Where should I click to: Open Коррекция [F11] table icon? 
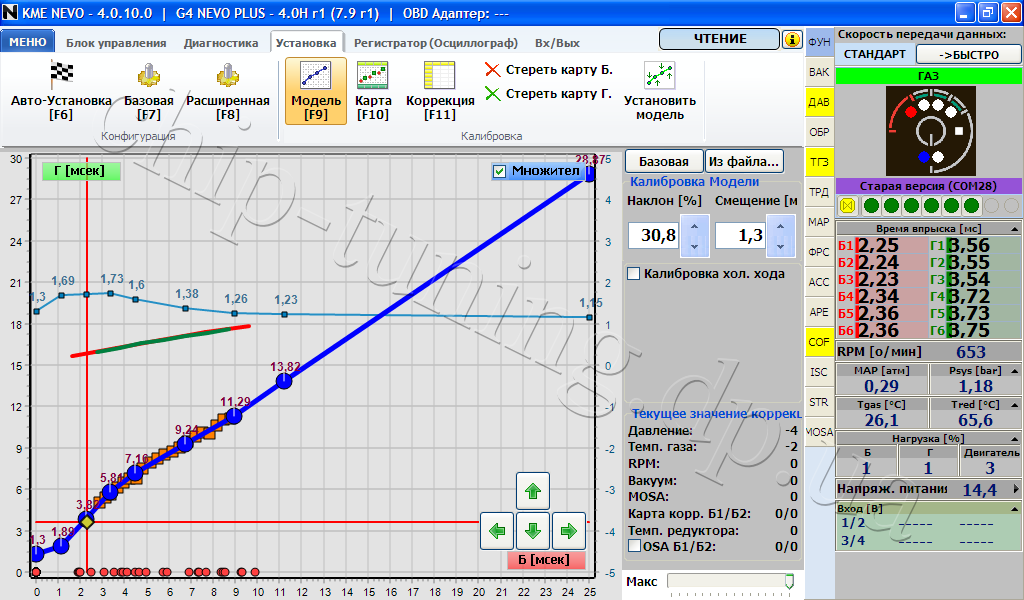[440, 75]
